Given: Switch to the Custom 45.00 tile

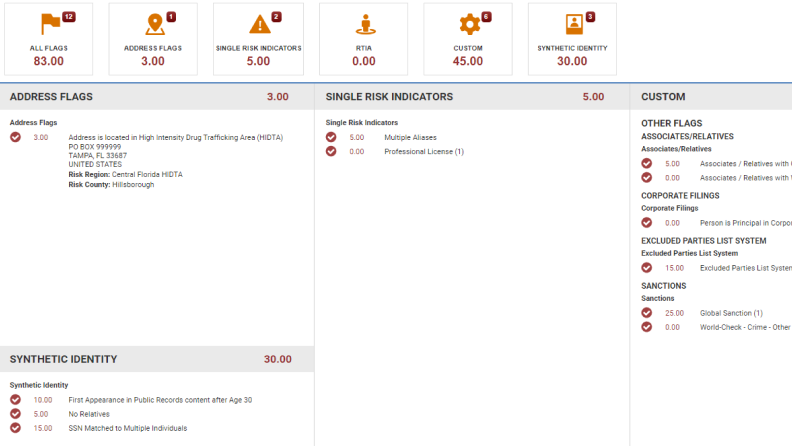Looking at the screenshot, I should (x=468, y=39).
